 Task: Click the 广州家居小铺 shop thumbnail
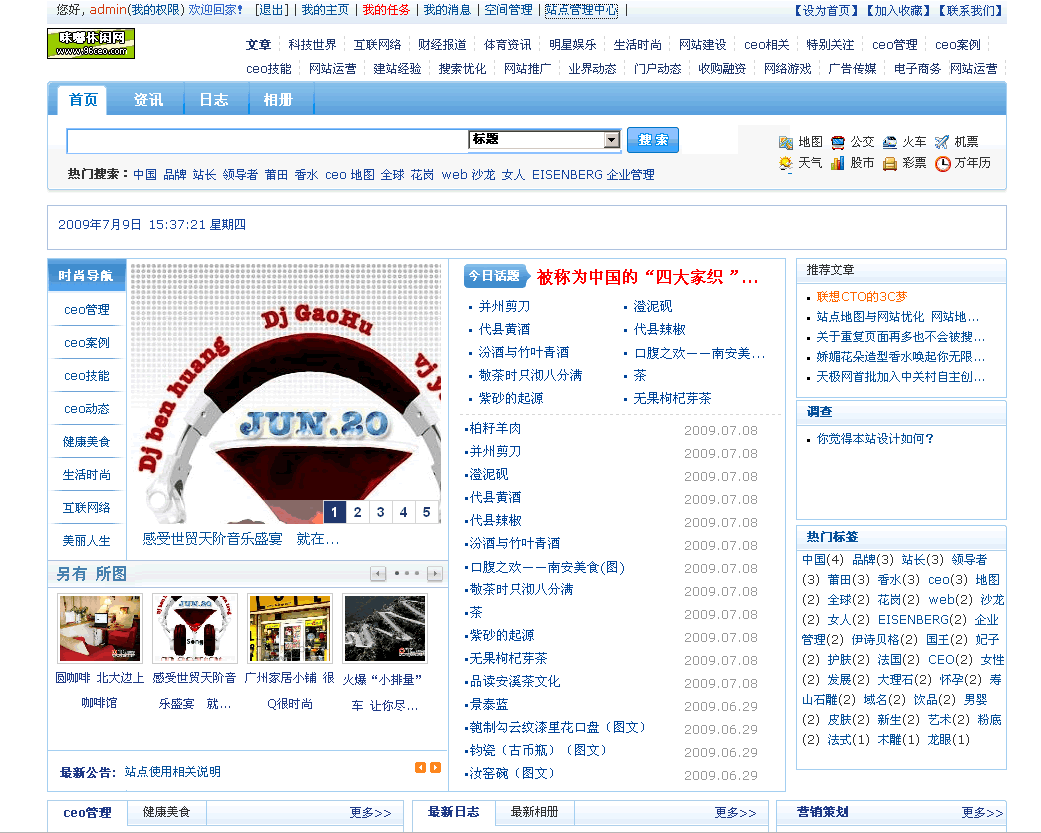[x=289, y=628]
